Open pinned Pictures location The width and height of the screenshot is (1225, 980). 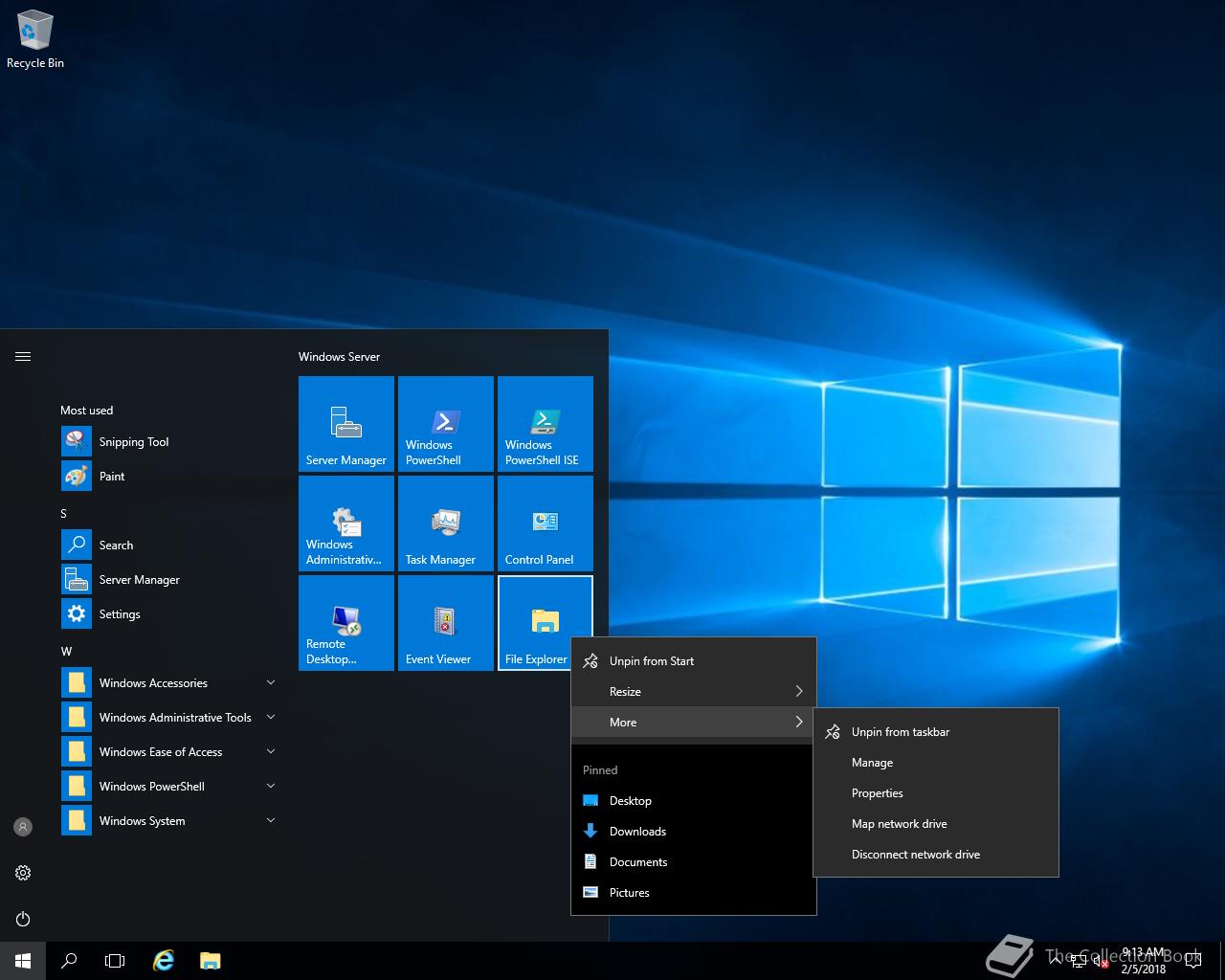pyautogui.click(x=694, y=892)
